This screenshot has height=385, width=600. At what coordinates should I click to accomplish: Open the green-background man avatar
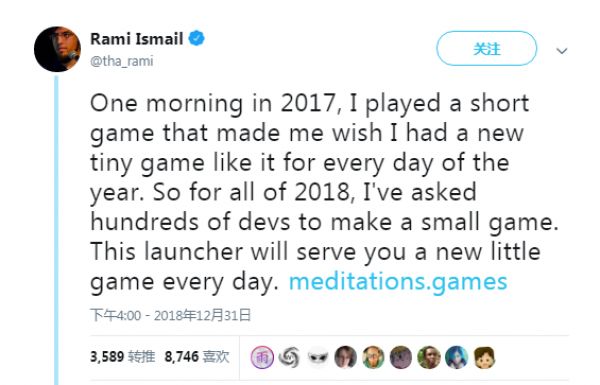pos(429,357)
